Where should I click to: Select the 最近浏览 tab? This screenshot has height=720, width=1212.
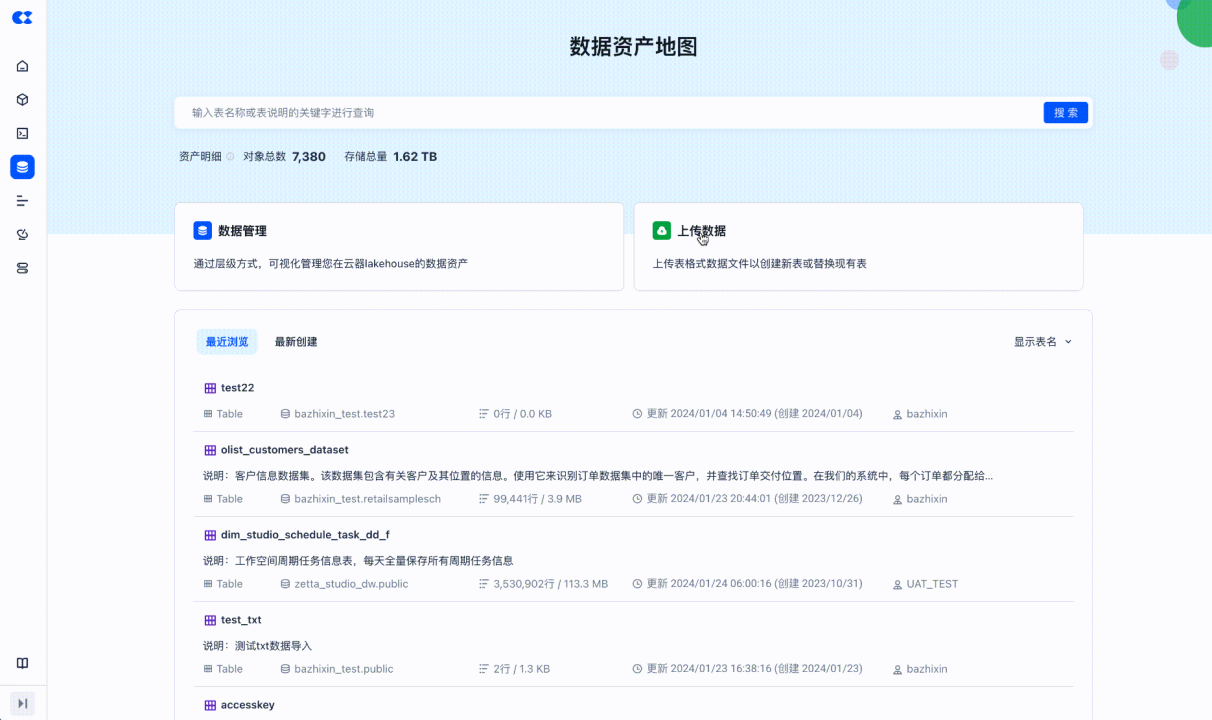point(226,342)
